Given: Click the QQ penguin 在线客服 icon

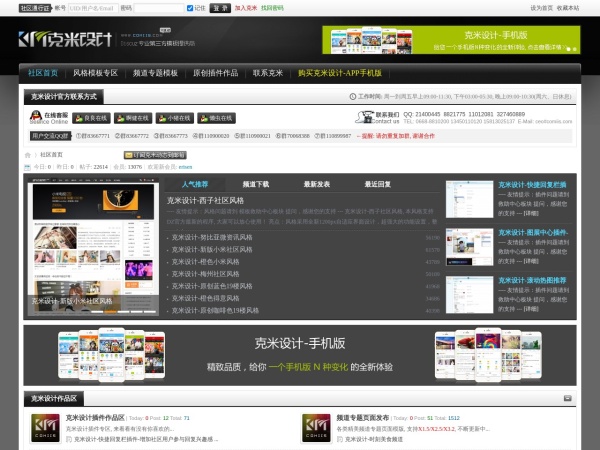Looking at the screenshot, I should click(x=36, y=117).
